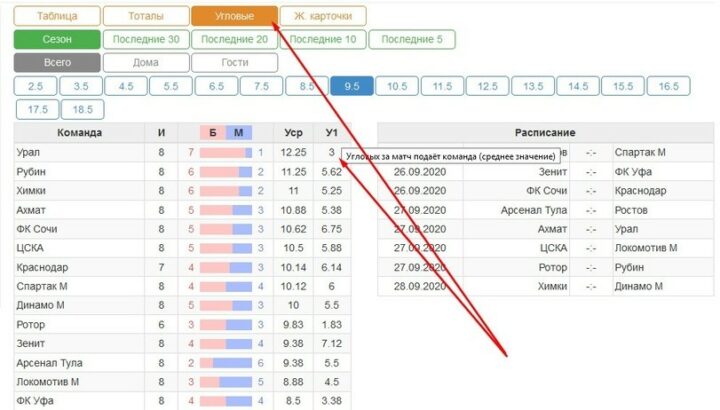Open the ЦСКА vs Локомотив М fixture
The height and width of the screenshot is (410, 720).
click(545, 248)
